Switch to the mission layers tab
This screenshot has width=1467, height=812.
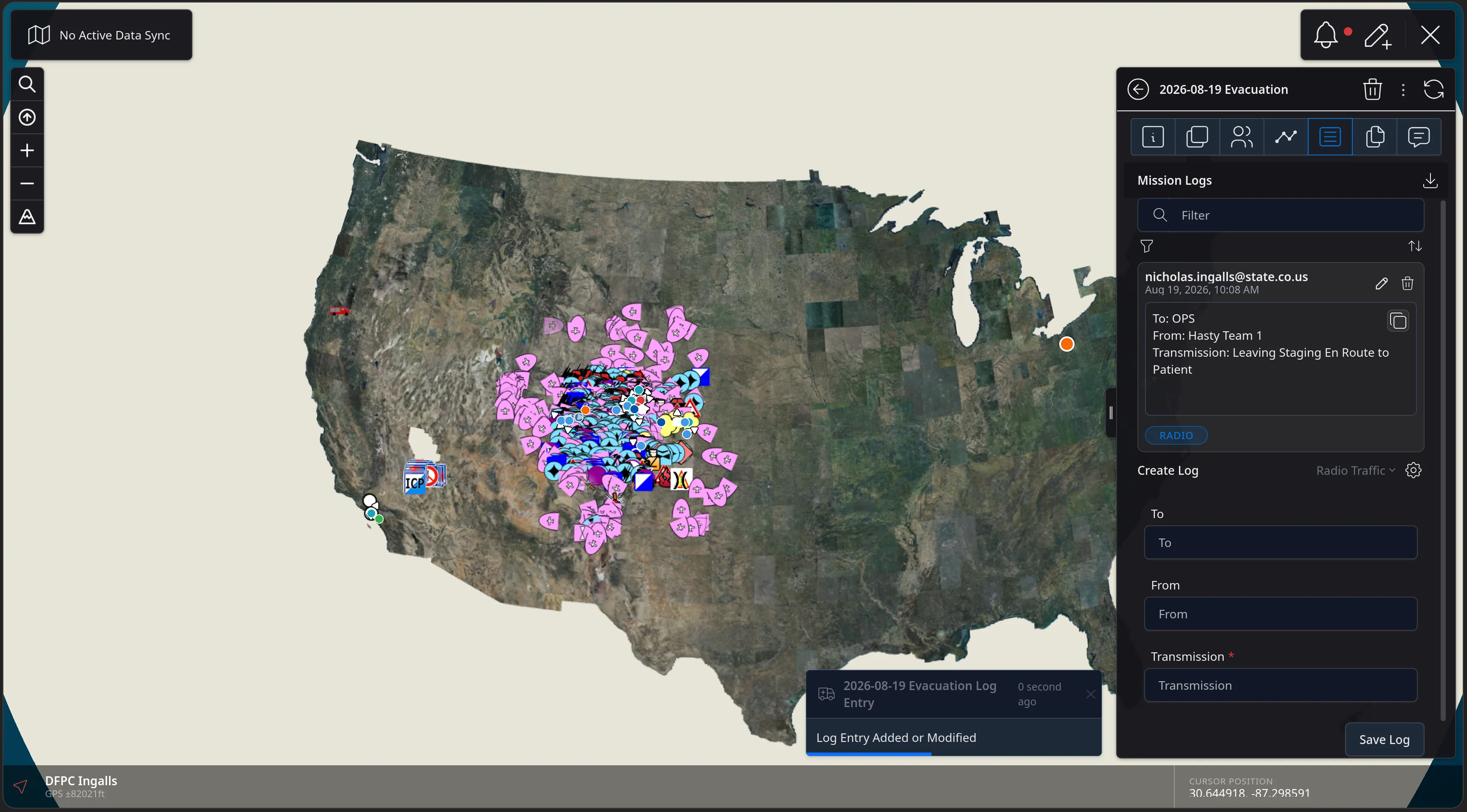coord(1197,137)
